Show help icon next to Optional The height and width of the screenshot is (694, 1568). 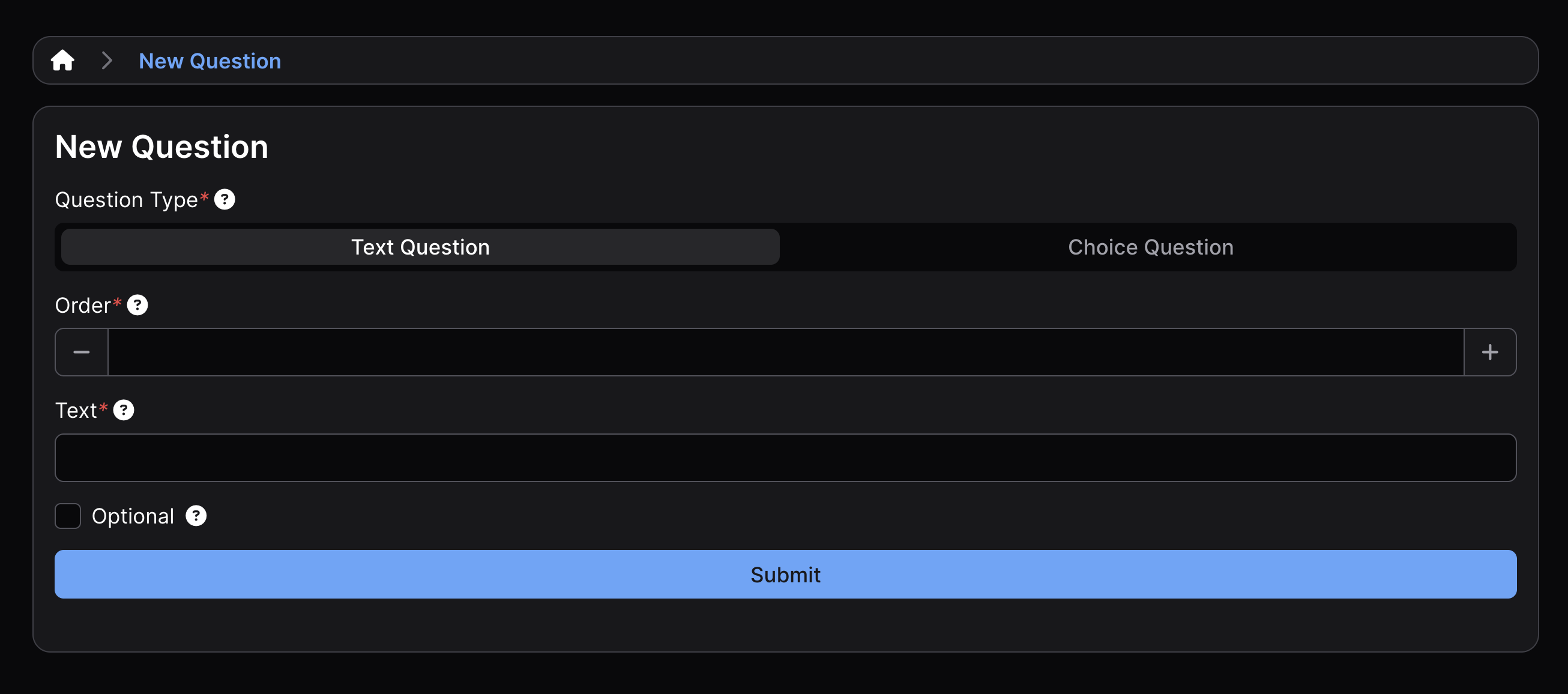coord(196,516)
